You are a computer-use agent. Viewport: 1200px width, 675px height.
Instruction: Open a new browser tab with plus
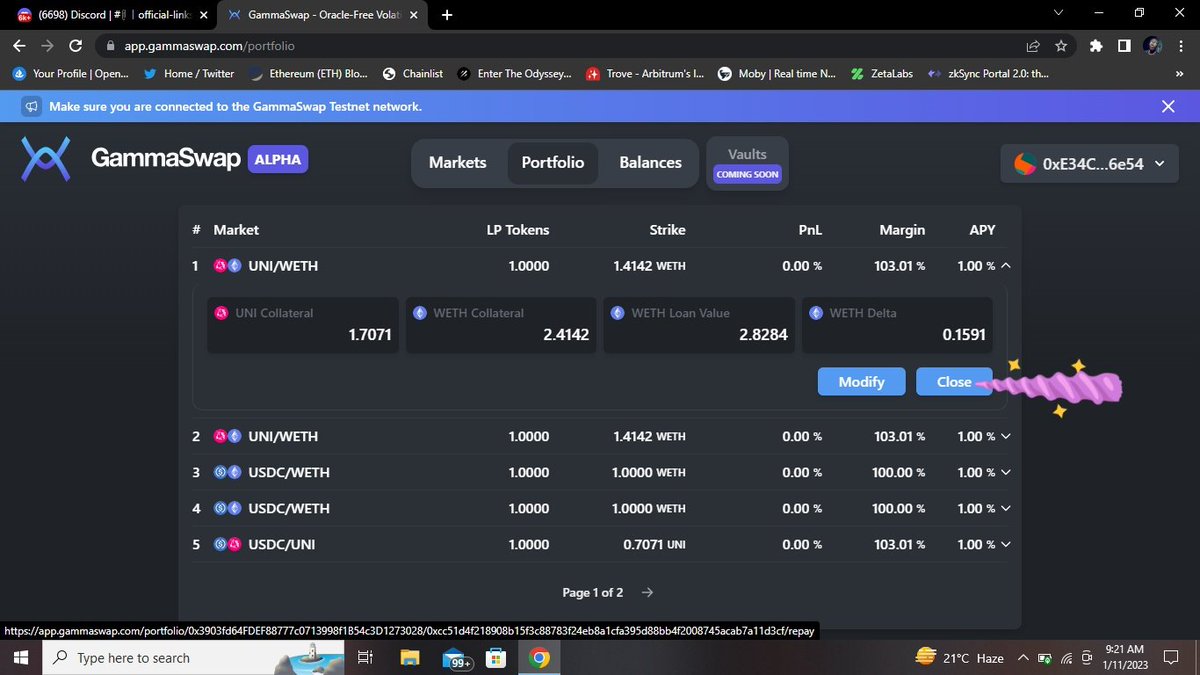[446, 15]
